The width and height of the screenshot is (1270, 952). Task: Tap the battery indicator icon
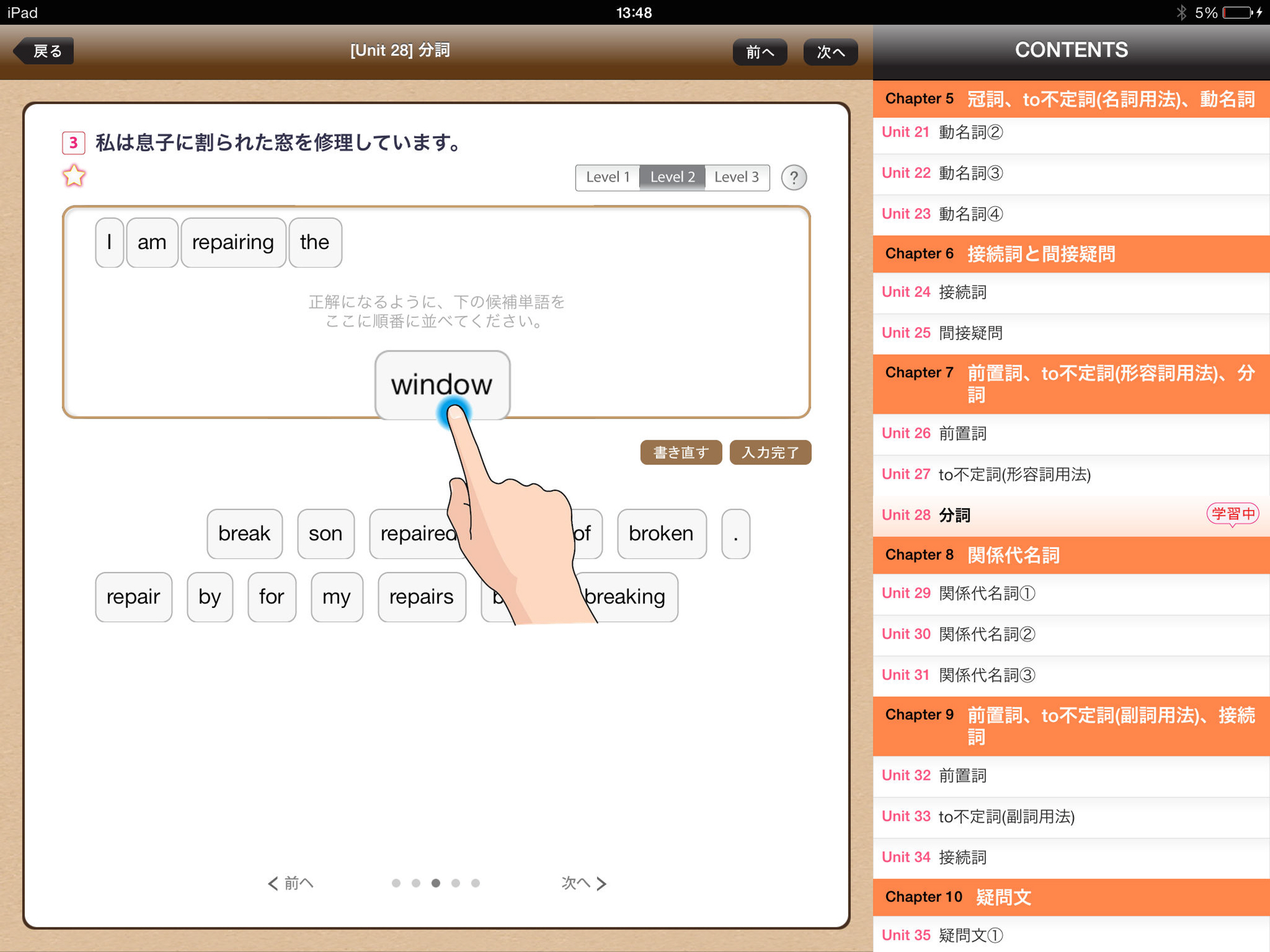click(x=1237, y=12)
